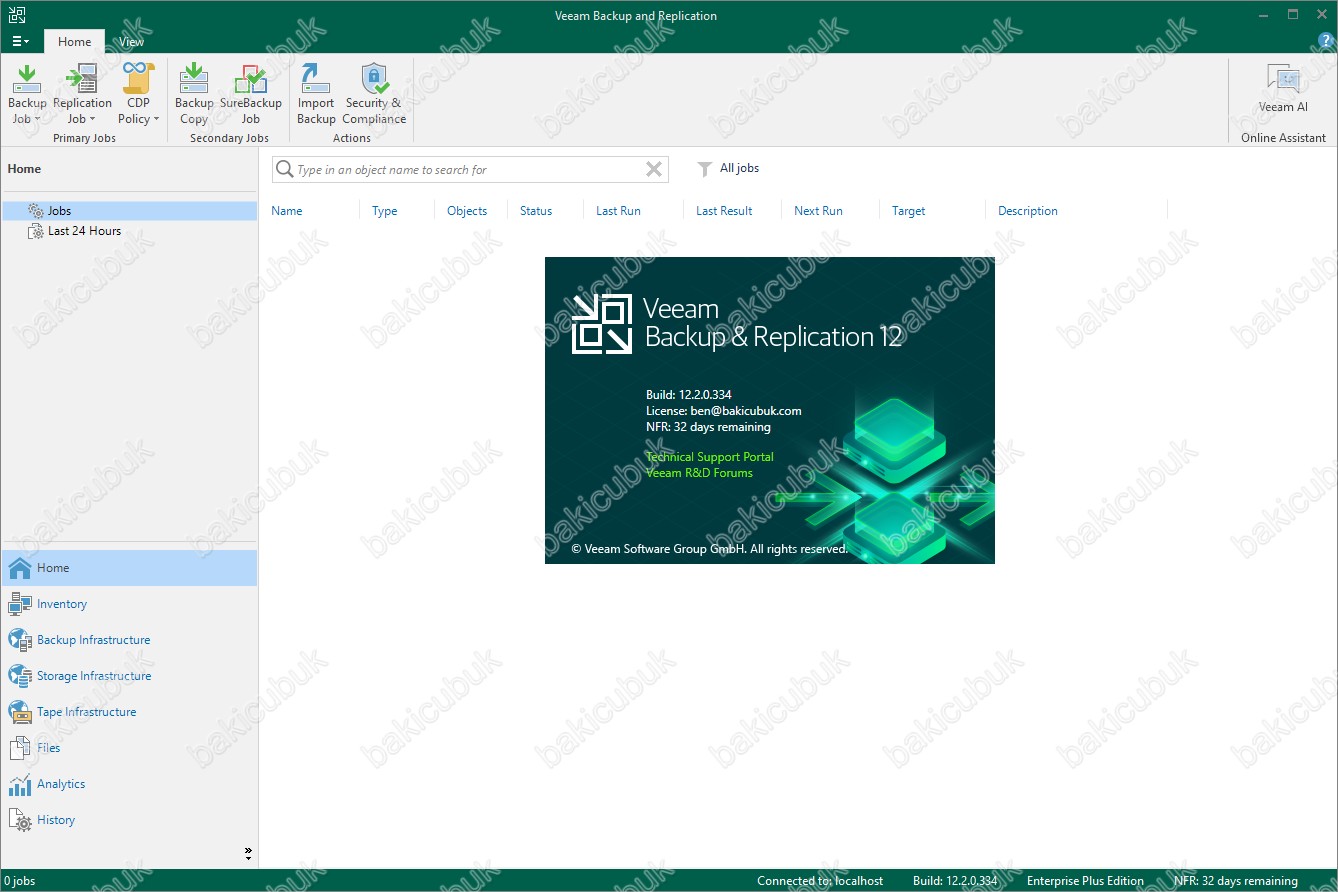
Task: Open the Backup Infrastructure view label
Action: (x=94, y=640)
